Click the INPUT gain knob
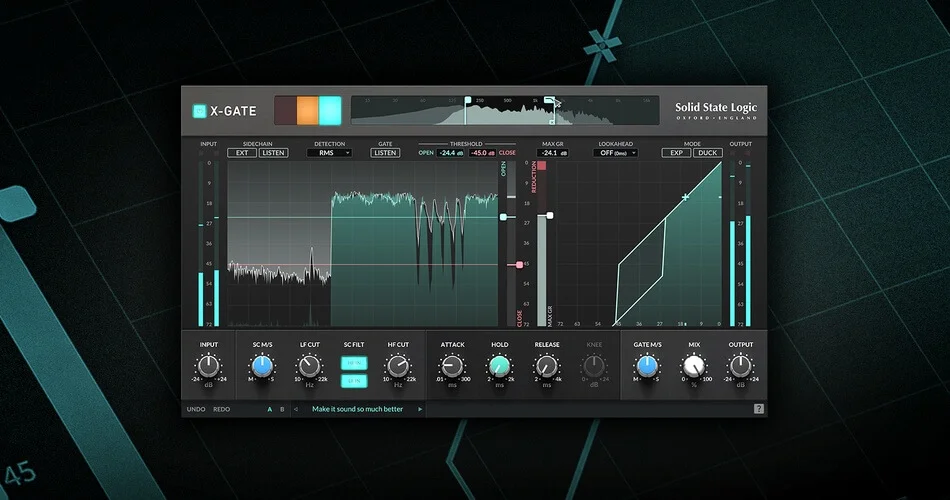 pyautogui.click(x=208, y=366)
